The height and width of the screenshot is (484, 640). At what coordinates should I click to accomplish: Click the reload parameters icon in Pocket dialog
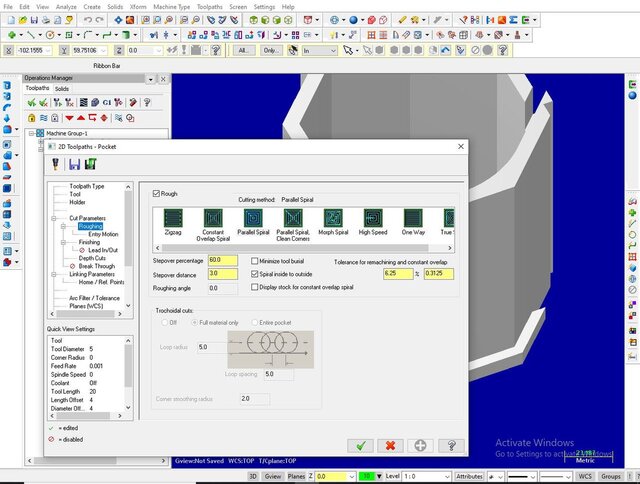pos(90,164)
